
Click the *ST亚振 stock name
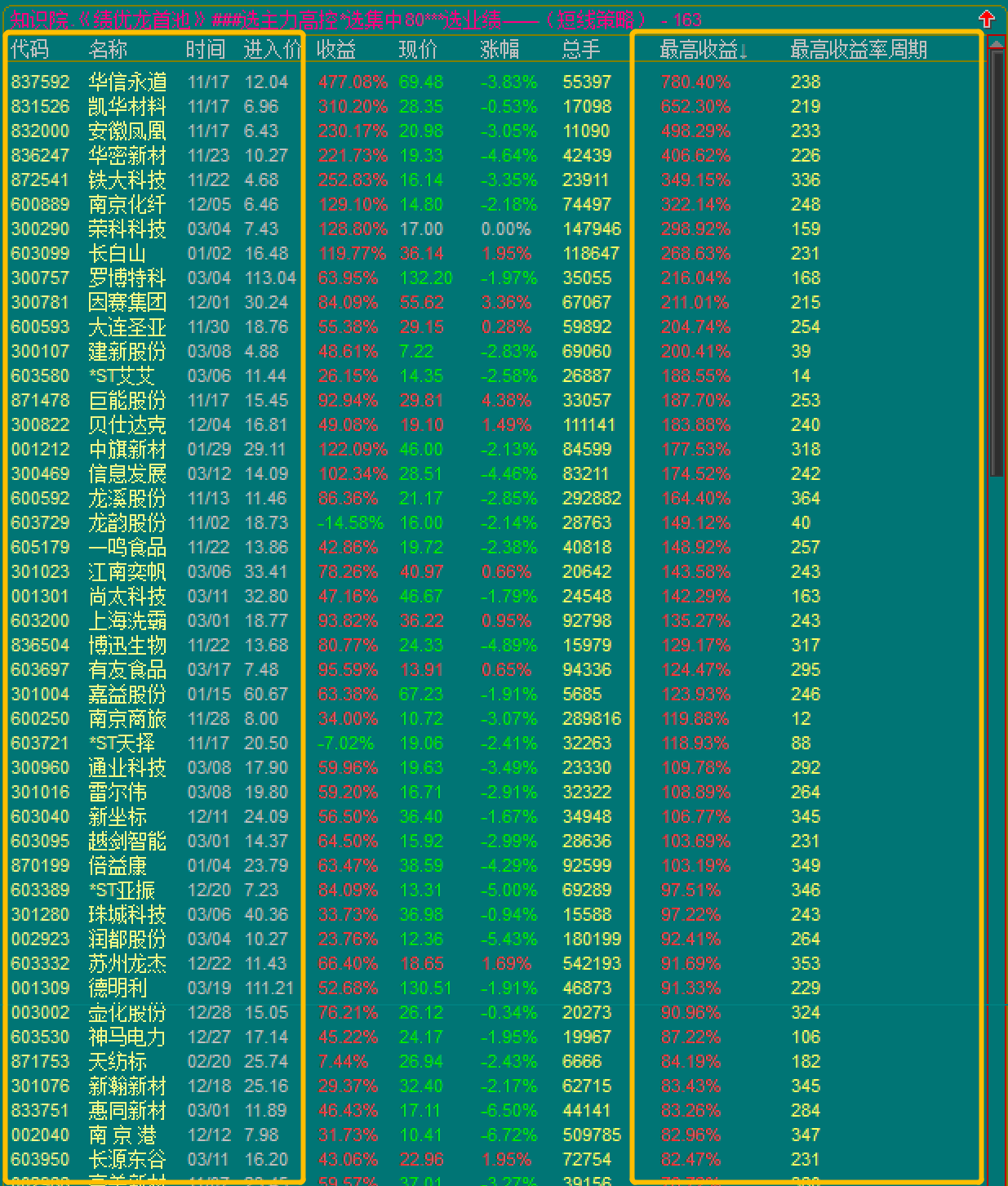click(x=122, y=890)
